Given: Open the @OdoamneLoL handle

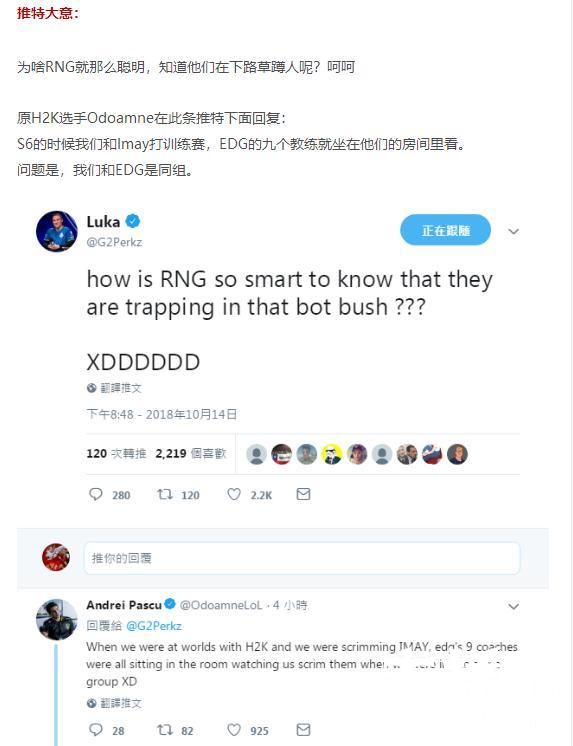Looking at the screenshot, I should [221, 605].
